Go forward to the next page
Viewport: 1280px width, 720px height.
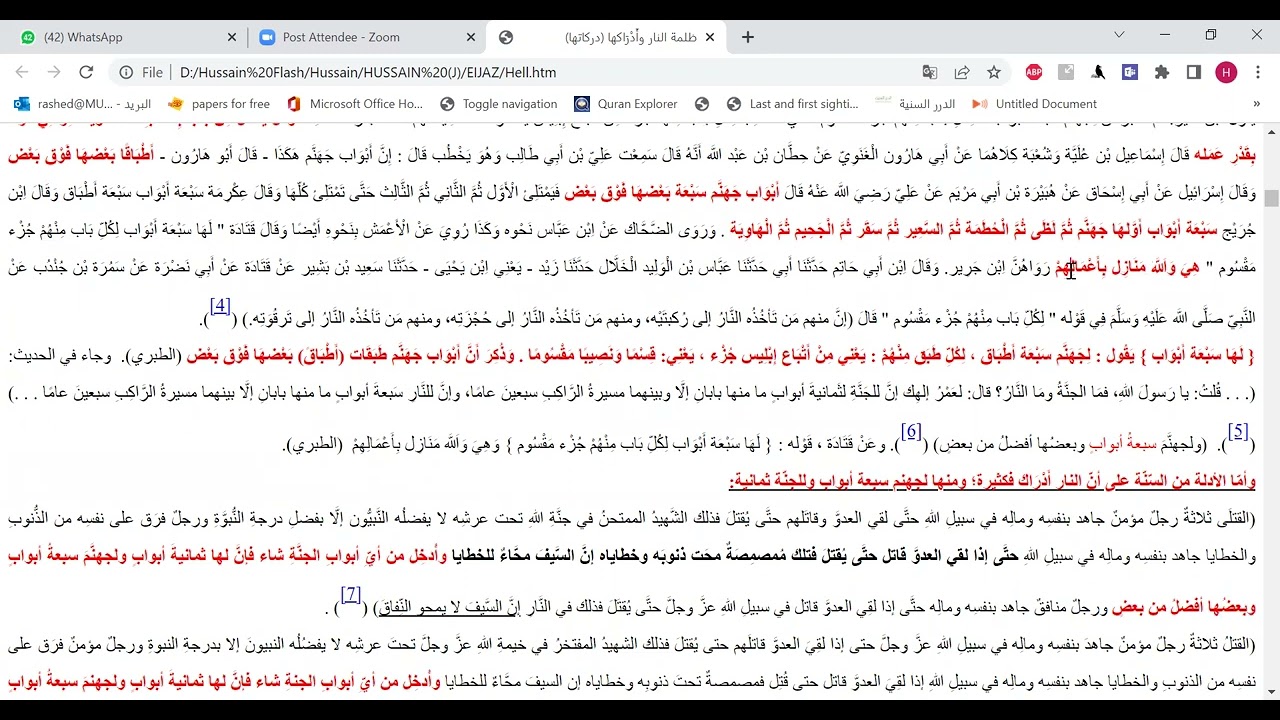tap(54, 72)
